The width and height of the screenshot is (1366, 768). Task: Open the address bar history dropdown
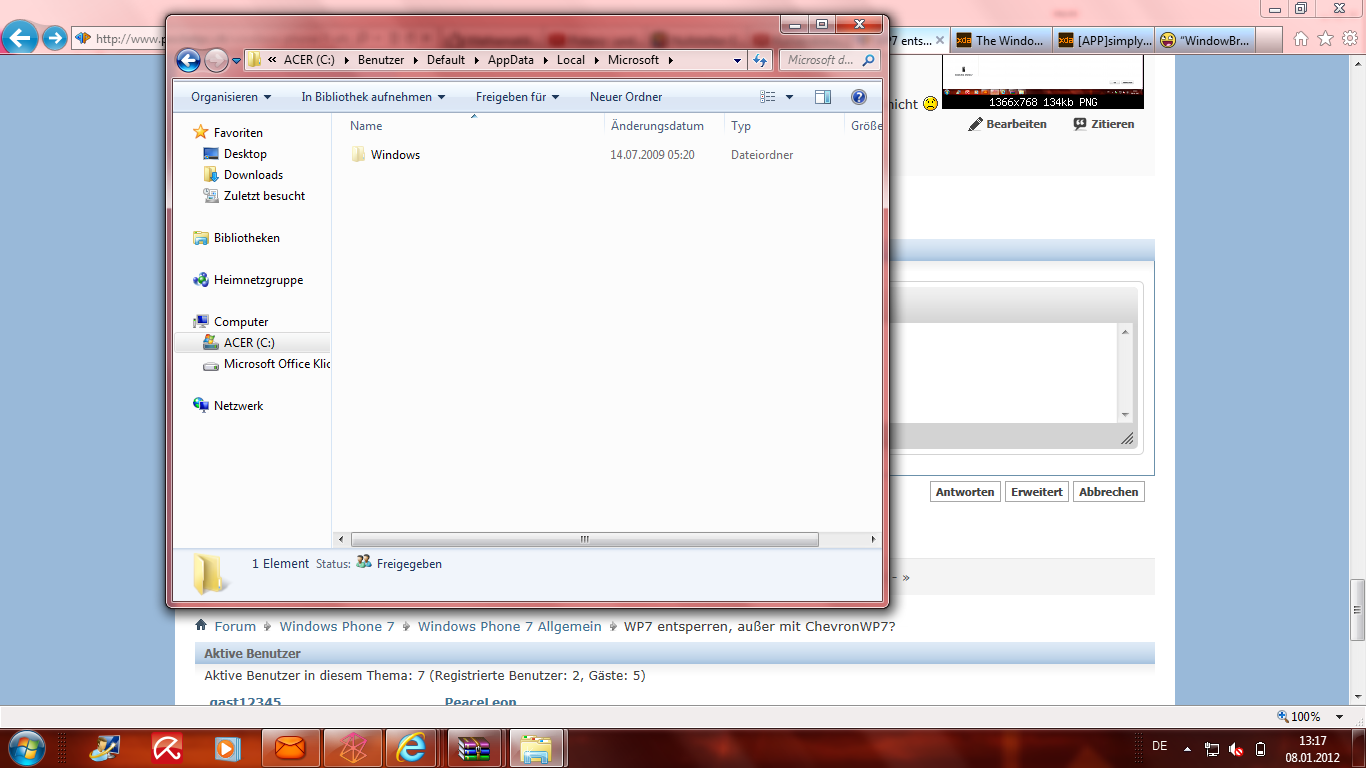(x=737, y=60)
